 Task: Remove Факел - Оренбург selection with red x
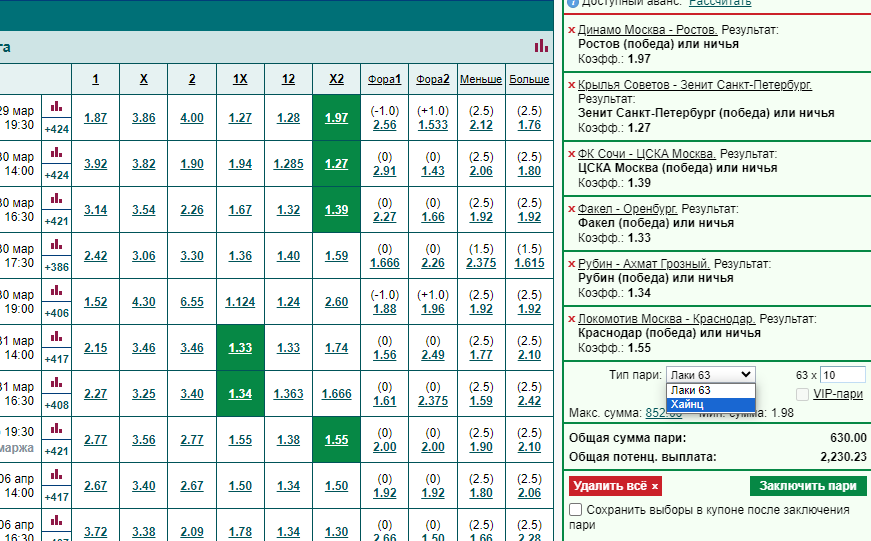click(572, 209)
